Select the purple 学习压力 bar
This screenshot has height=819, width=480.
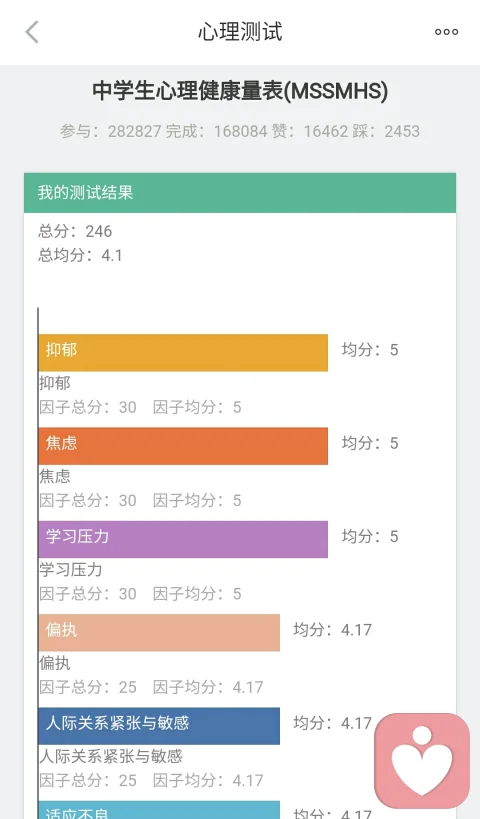[183, 539]
